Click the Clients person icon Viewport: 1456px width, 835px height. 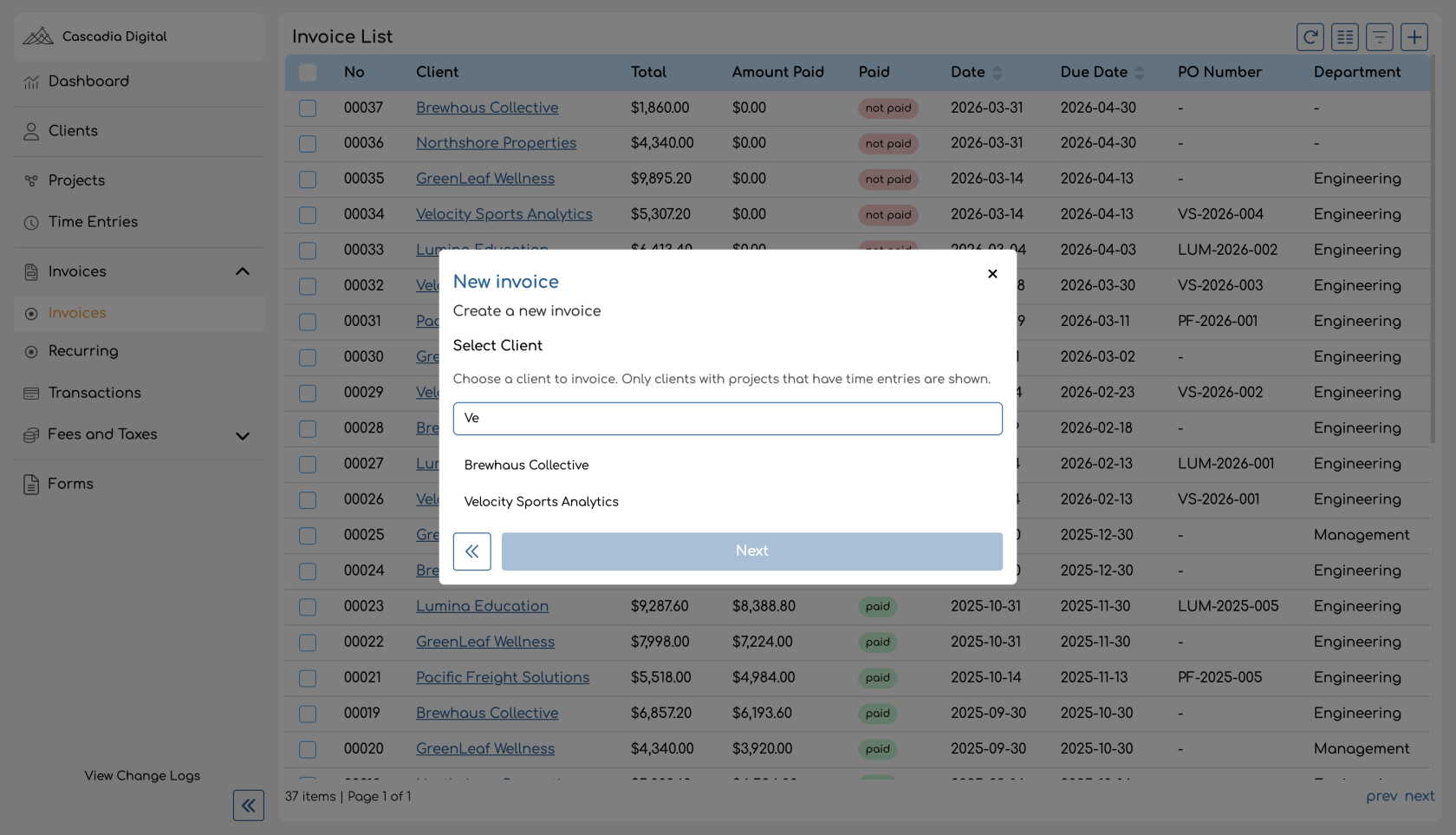31,131
